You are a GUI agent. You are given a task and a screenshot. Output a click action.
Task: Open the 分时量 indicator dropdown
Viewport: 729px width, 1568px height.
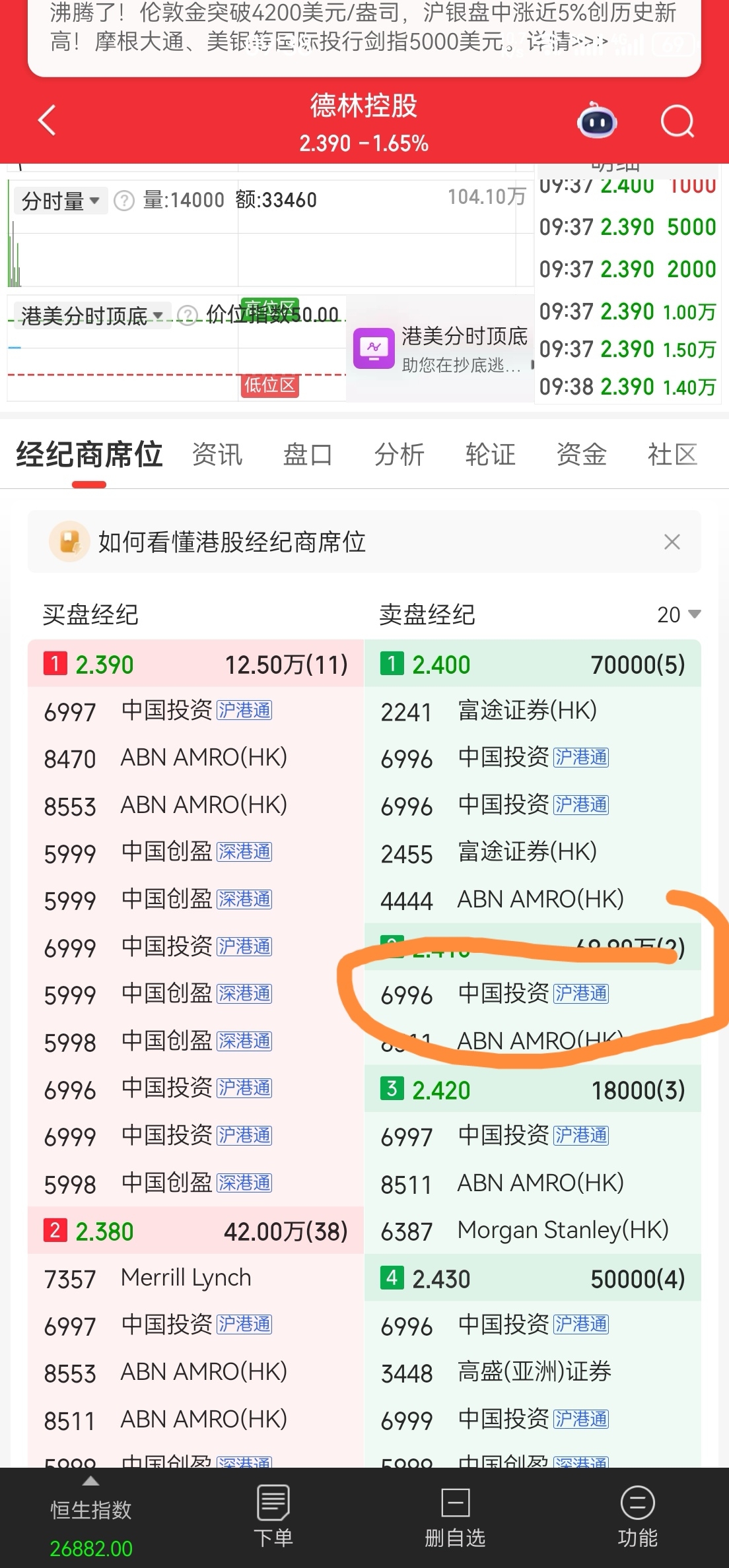click(60, 200)
